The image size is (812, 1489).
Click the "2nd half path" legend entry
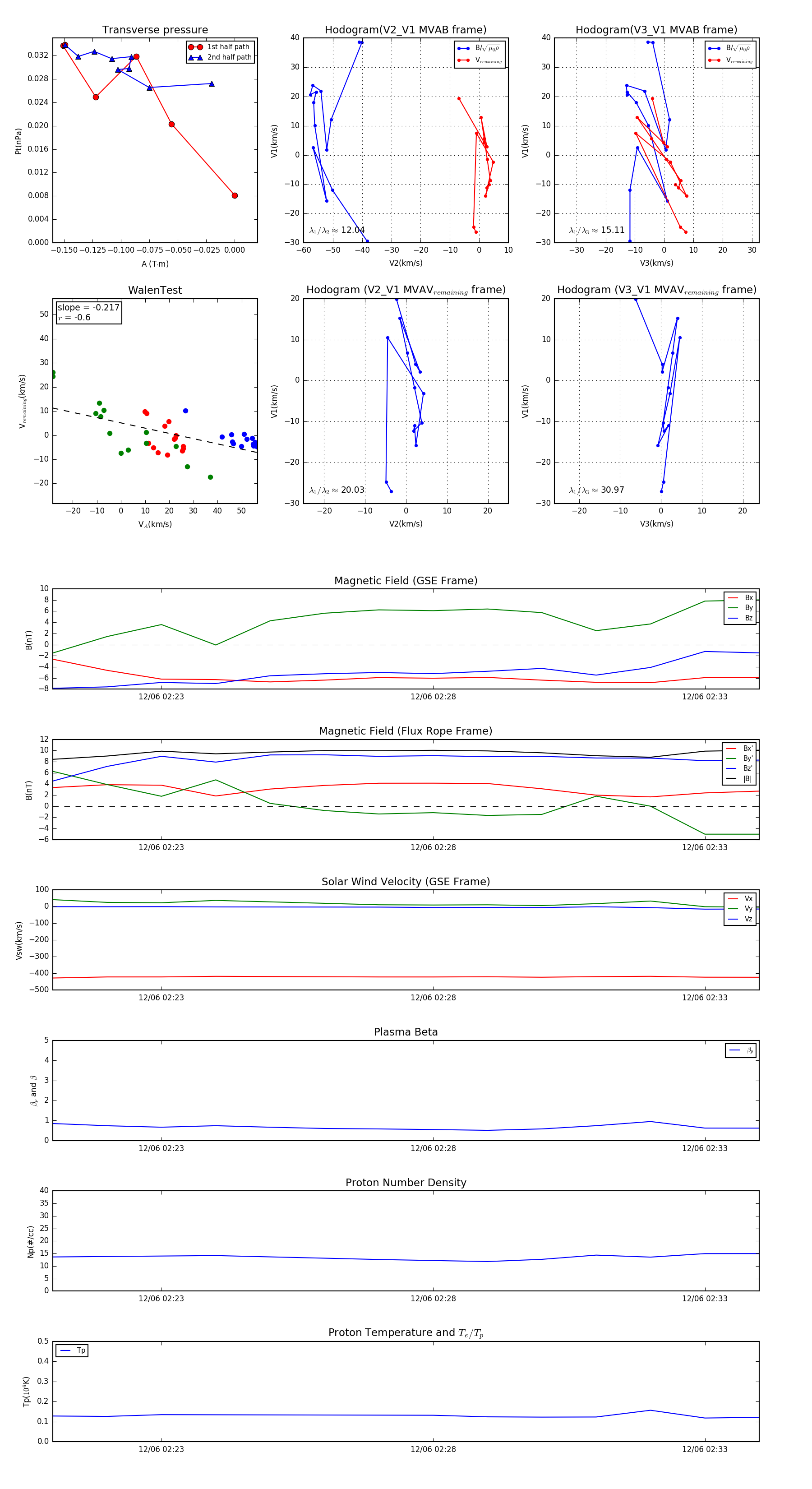coord(220,57)
